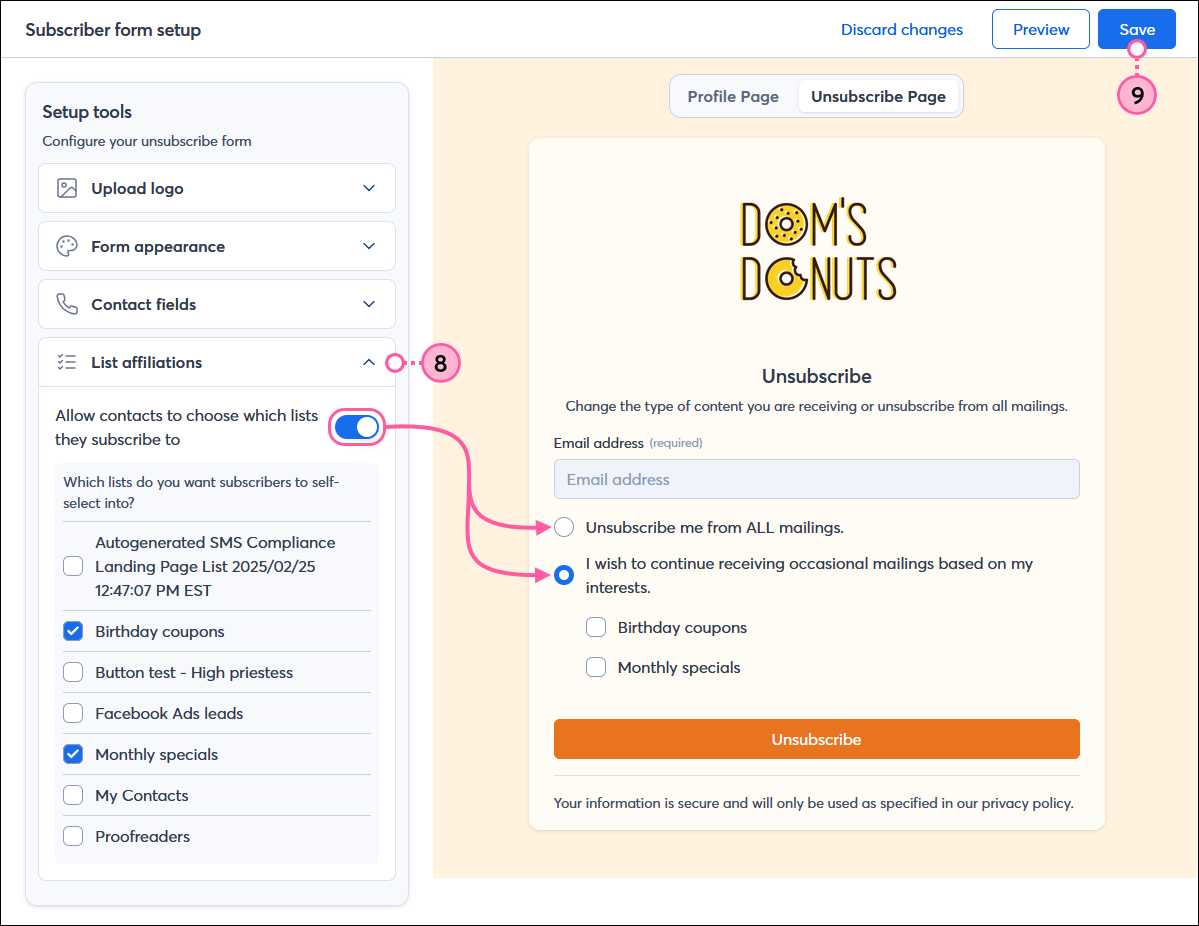Collapse the List affiliations section

click(x=369, y=362)
